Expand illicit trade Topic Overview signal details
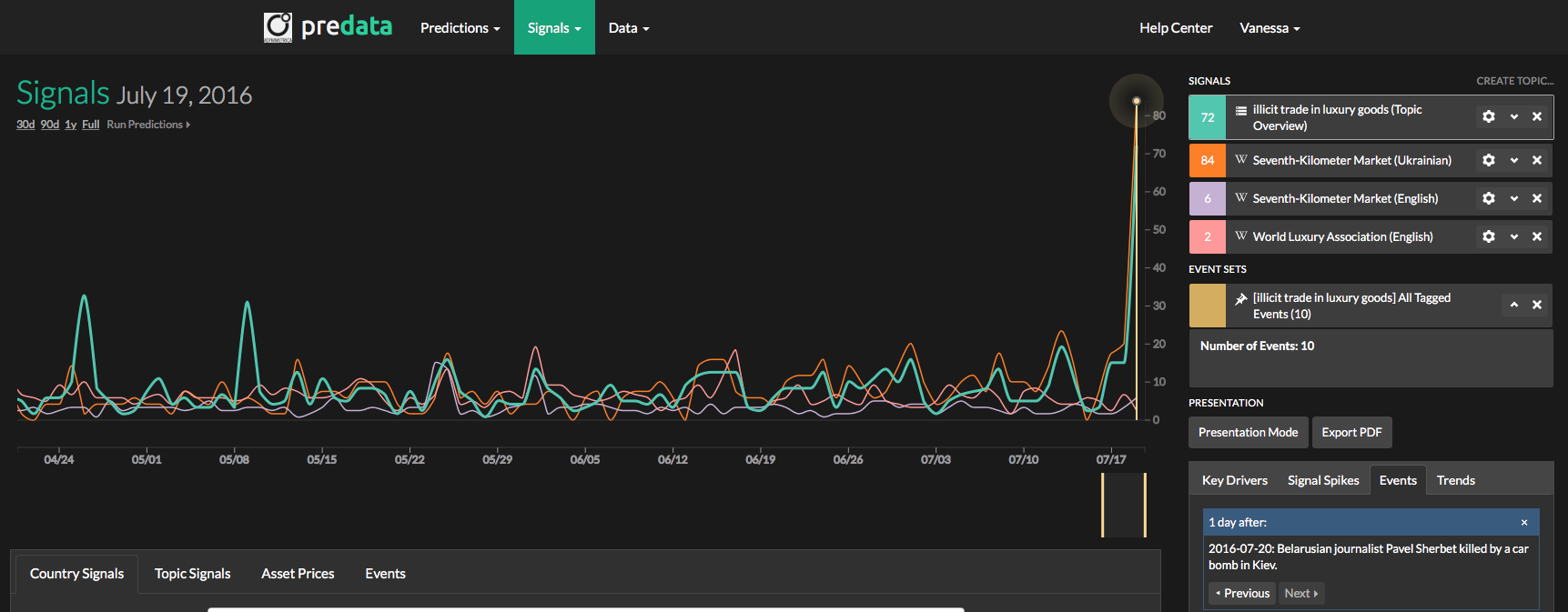The image size is (1568, 612). pyautogui.click(x=1514, y=116)
